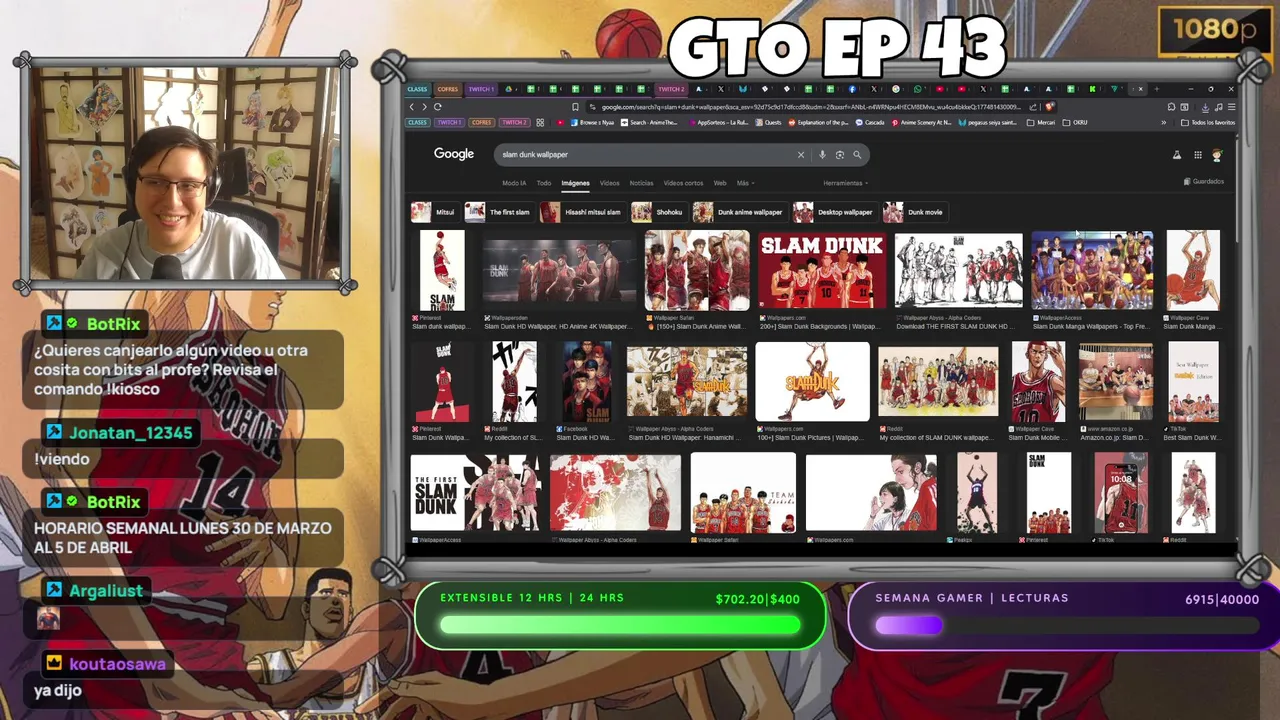
Task: Open the Slam Dunk HD Wallpaper 4K thumbnail
Action: pyautogui.click(x=559, y=270)
